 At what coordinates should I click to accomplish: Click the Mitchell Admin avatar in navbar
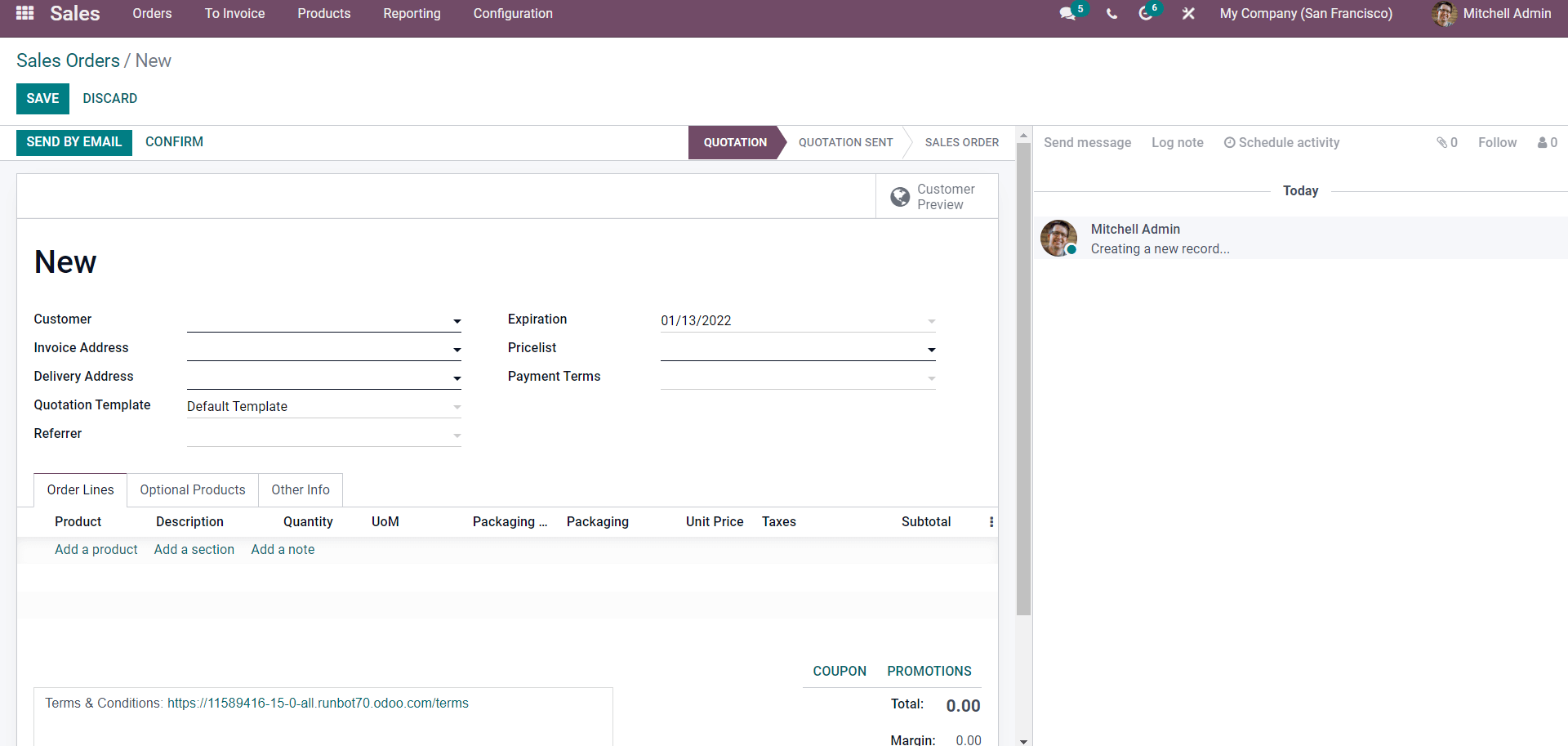coord(1444,14)
